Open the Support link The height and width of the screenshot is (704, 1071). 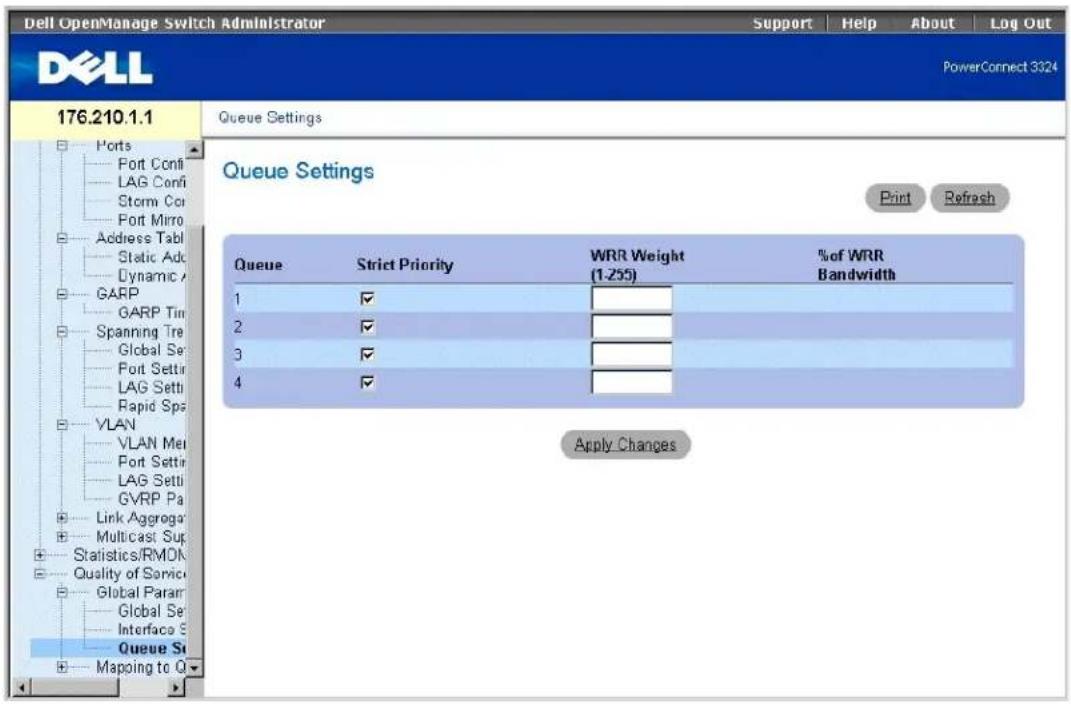pos(782,23)
